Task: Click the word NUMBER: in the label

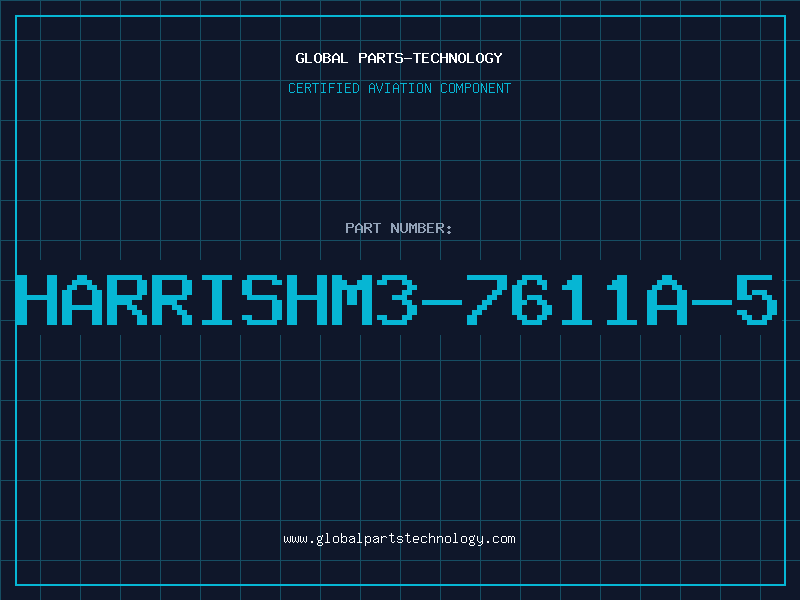Action: [x=421, y=228]
